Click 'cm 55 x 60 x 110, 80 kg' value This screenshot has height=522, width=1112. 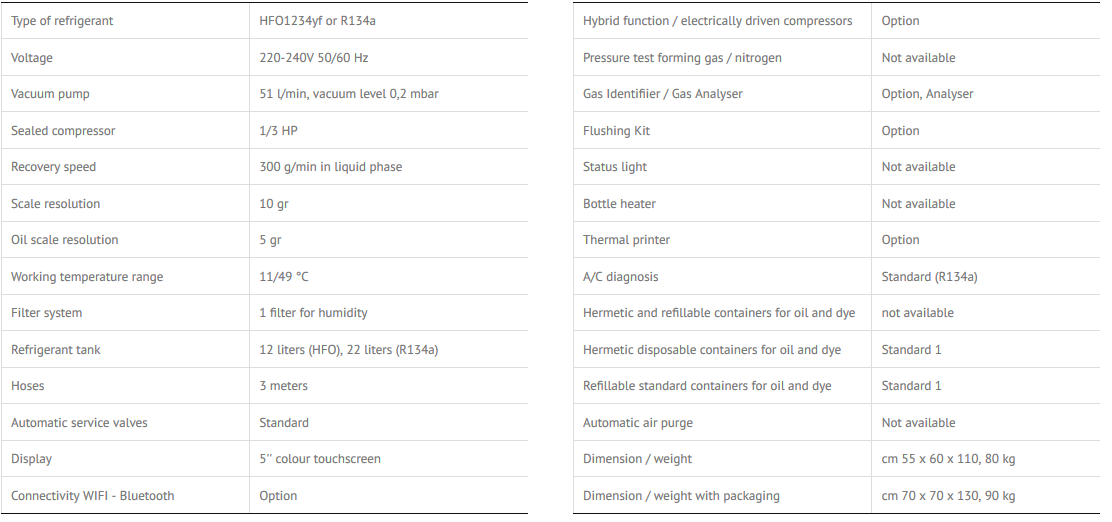(x=948, y=459)
